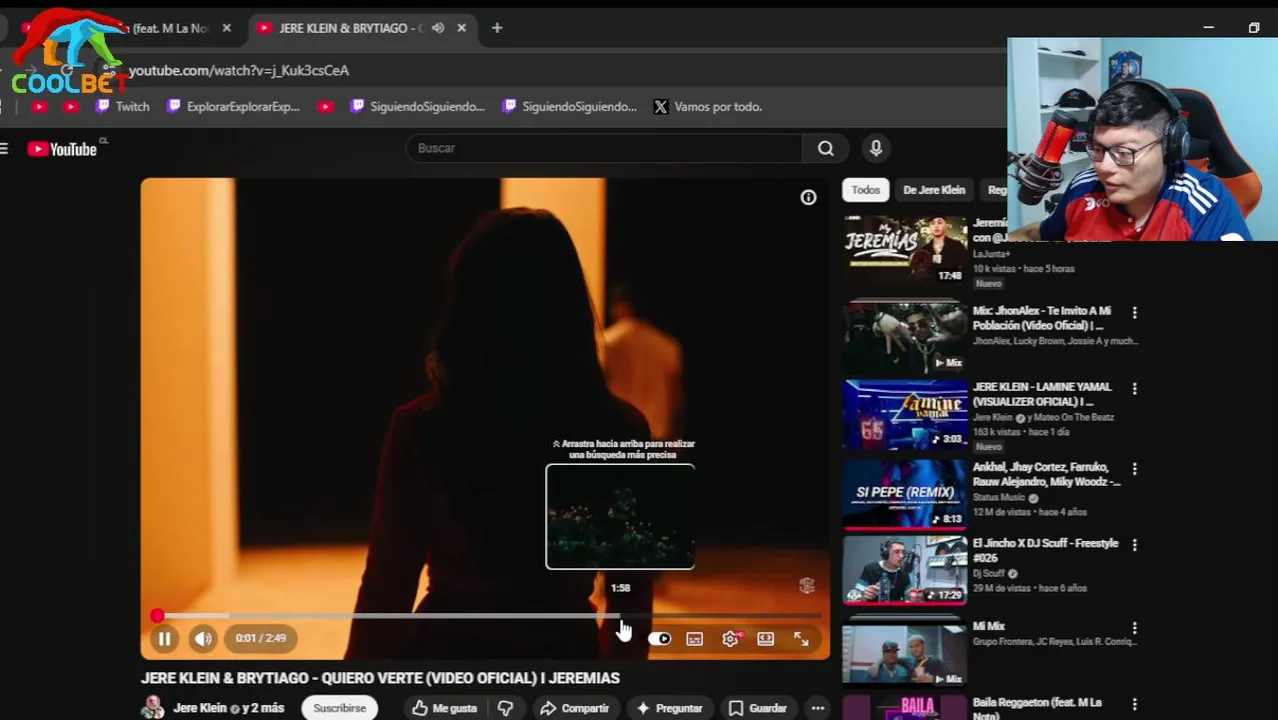Close the first browser tab
Image resolution: width=1278 pixels, height=720 pixels.
226,28
